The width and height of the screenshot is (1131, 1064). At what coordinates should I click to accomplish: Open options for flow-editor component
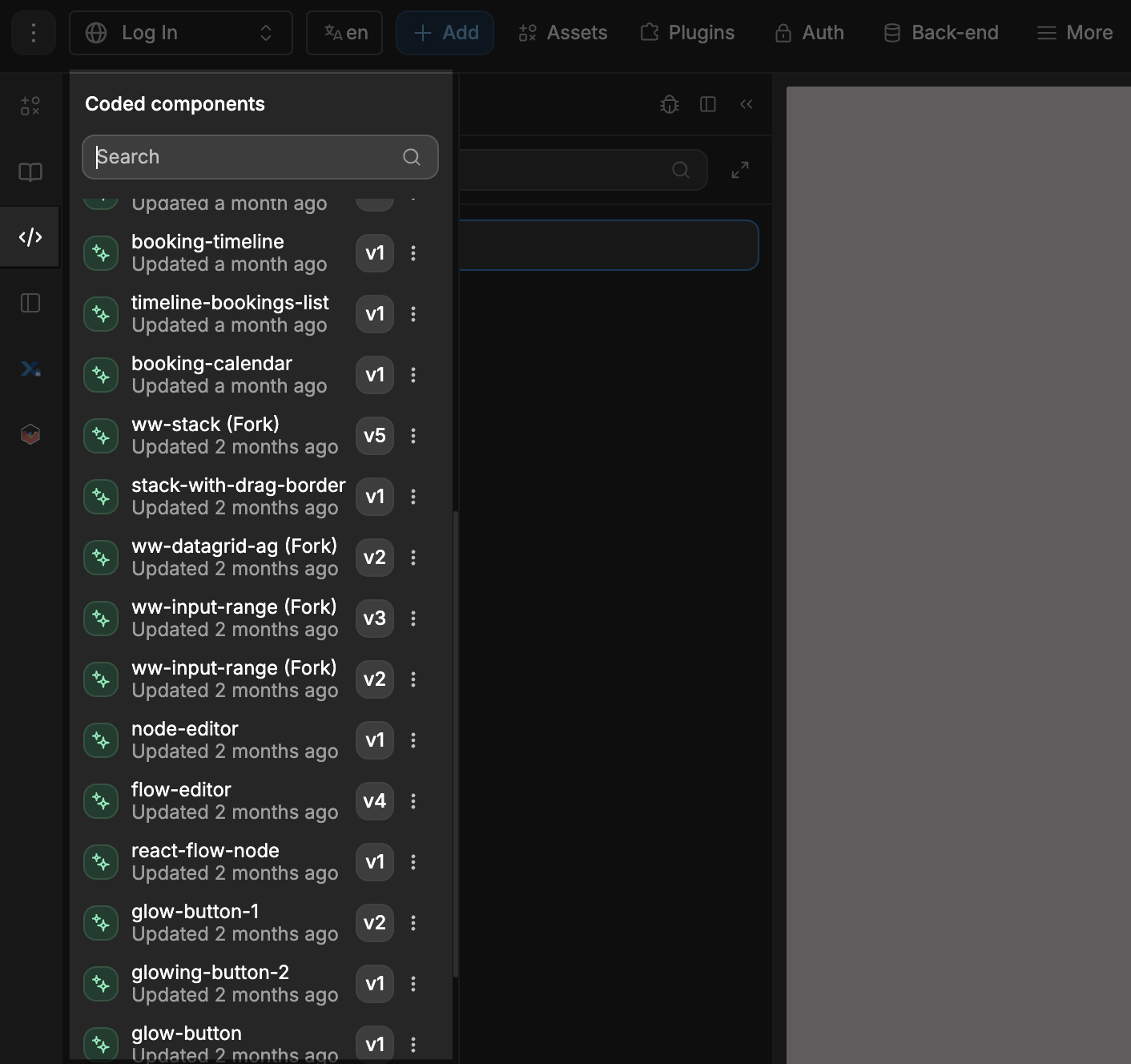point(414,801)
